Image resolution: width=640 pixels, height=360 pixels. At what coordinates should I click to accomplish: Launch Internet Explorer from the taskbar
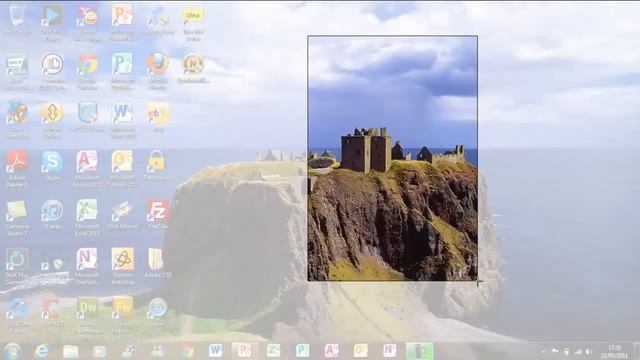42,351
